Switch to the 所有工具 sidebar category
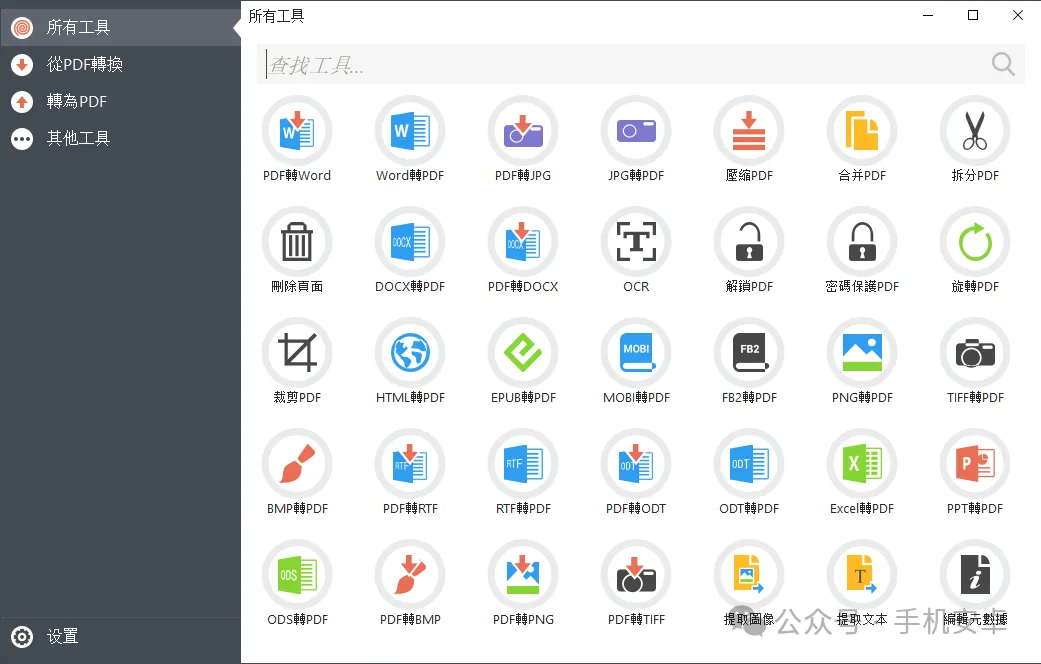This screenshot has height=664, width=1041. [x=120, y=27]
